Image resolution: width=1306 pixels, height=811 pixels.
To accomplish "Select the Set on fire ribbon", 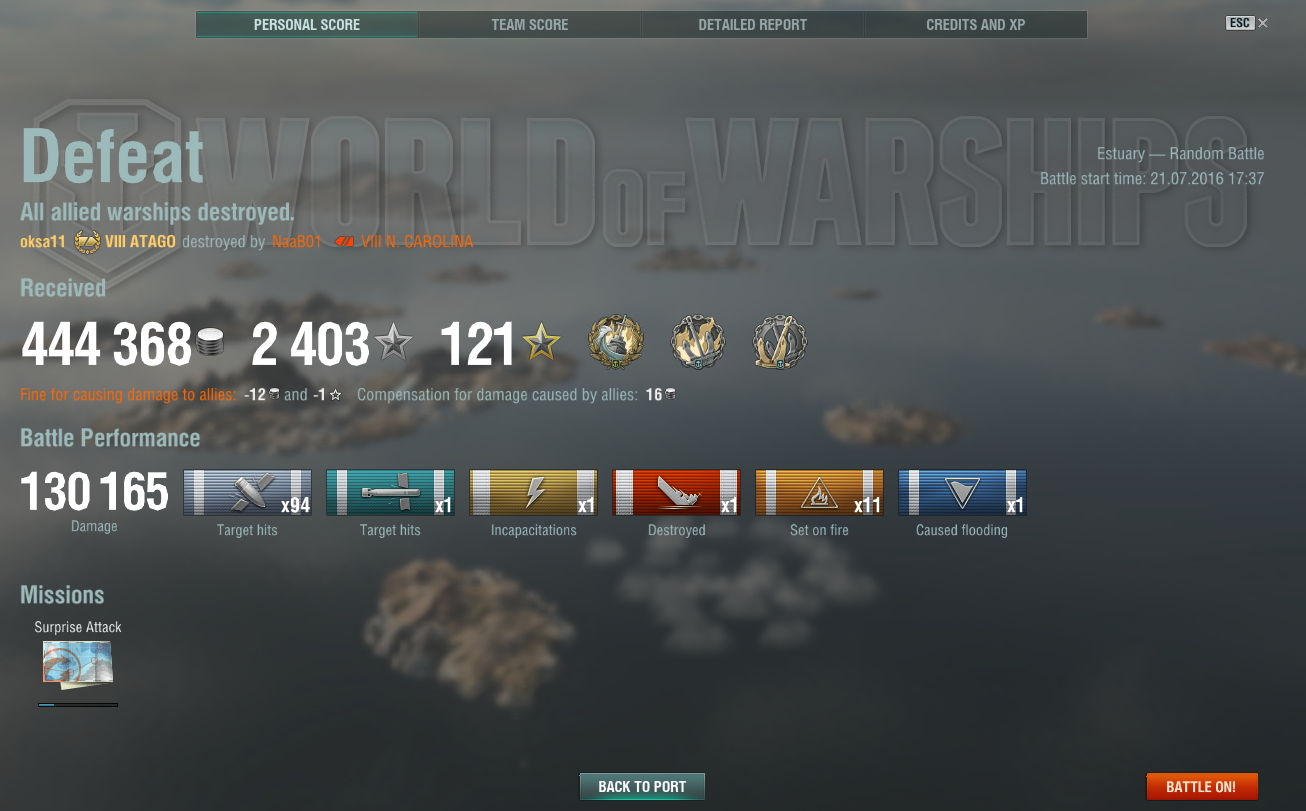I will pyautogui.click(x=819, y=493).
